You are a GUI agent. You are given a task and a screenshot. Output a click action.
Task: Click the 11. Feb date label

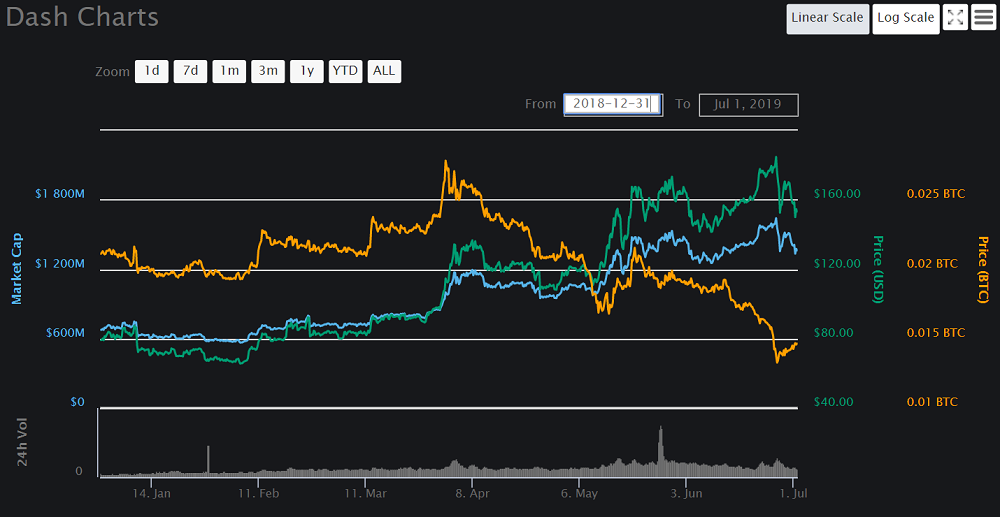258,494
